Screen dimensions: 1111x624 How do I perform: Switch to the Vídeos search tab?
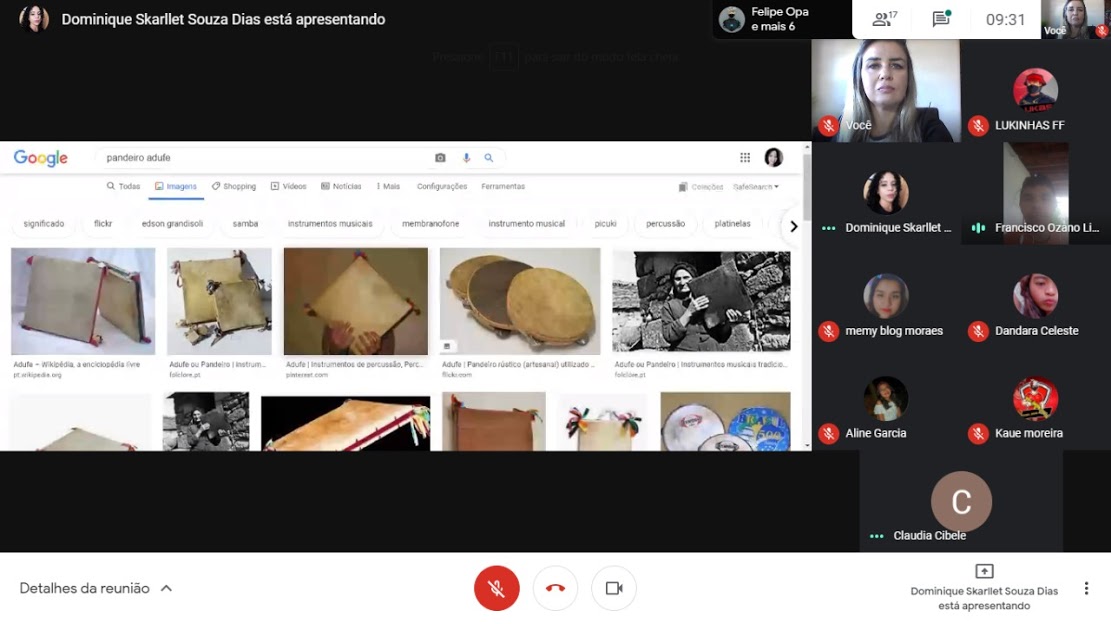point(288,187)
